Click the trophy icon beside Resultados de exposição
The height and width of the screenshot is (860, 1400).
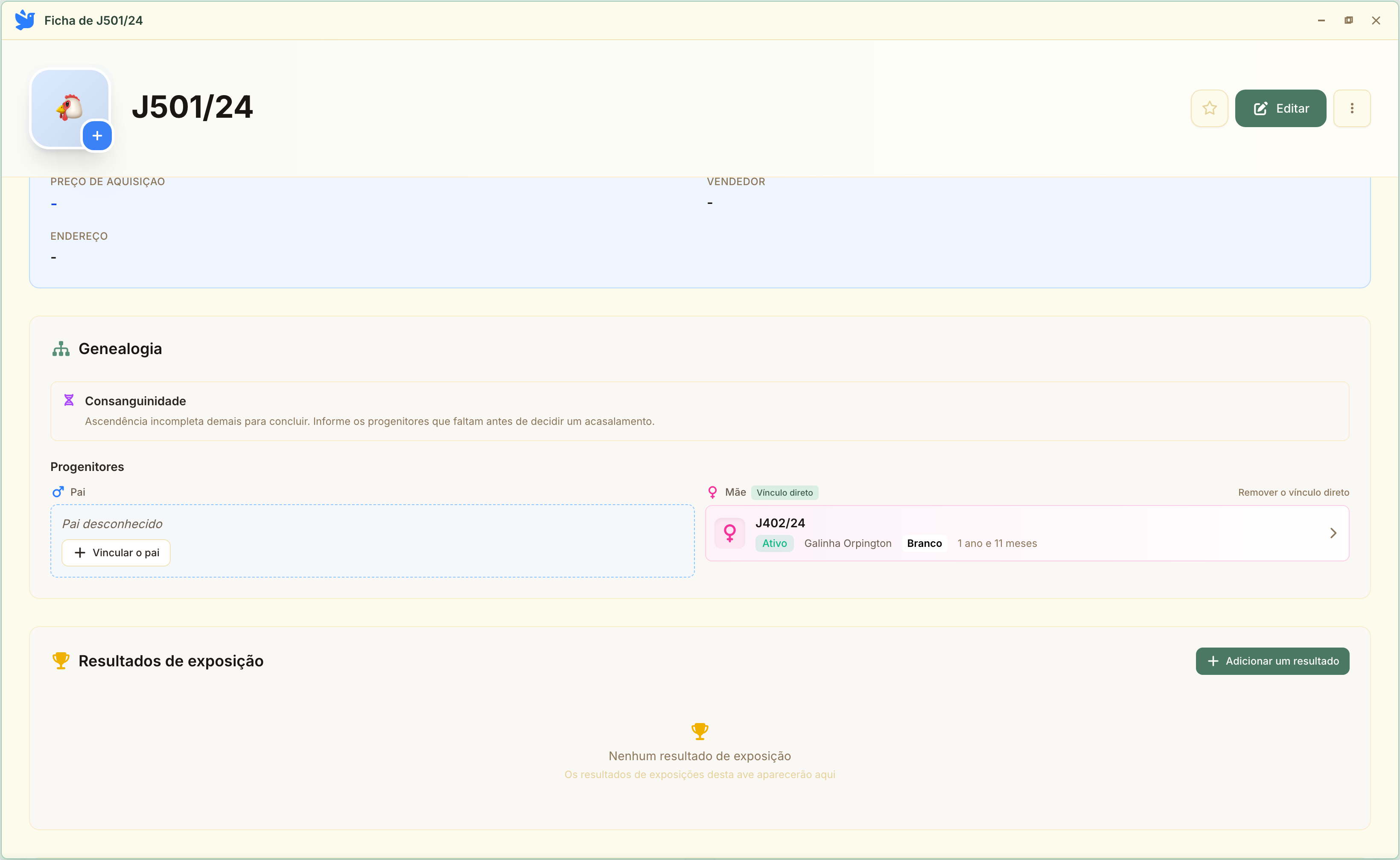61,660
